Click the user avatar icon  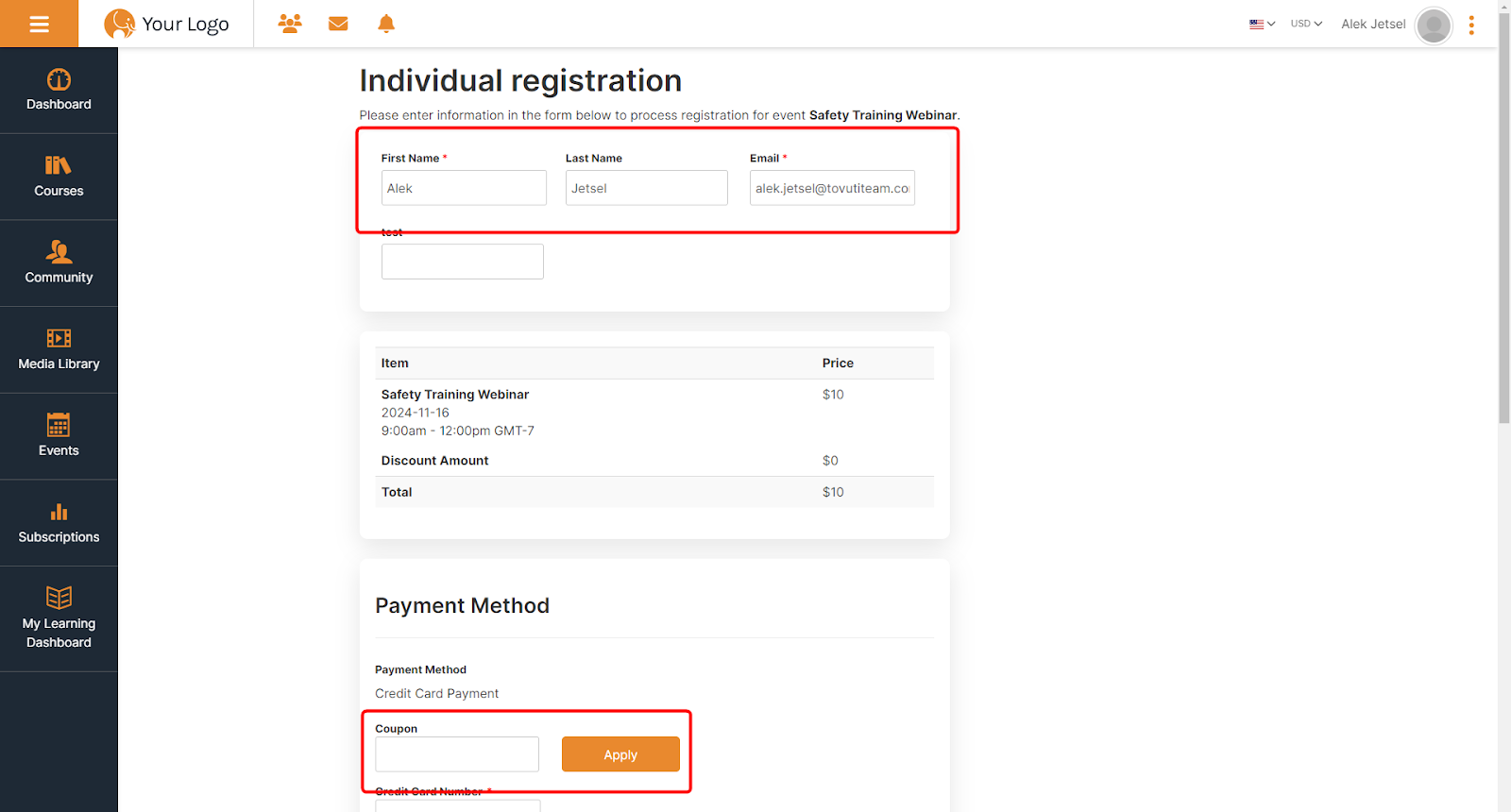pos(1433,25)
